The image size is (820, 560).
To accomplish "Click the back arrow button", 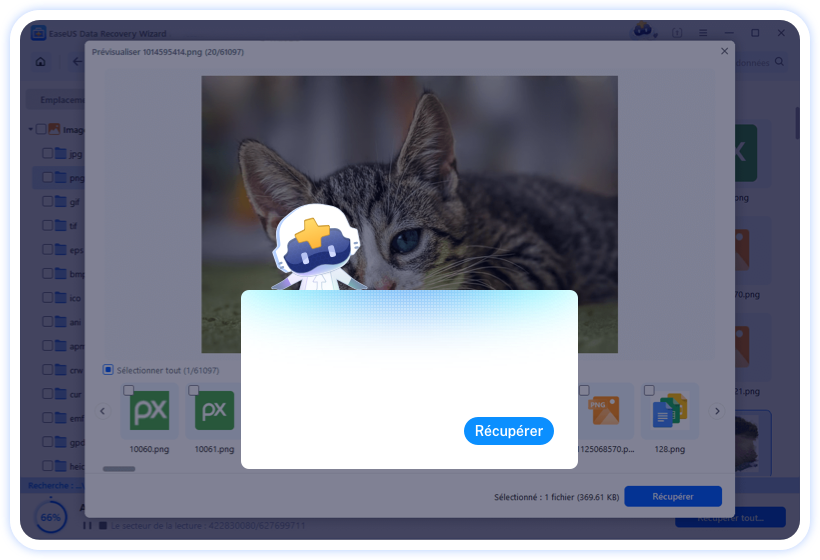I will click(77, 62).
